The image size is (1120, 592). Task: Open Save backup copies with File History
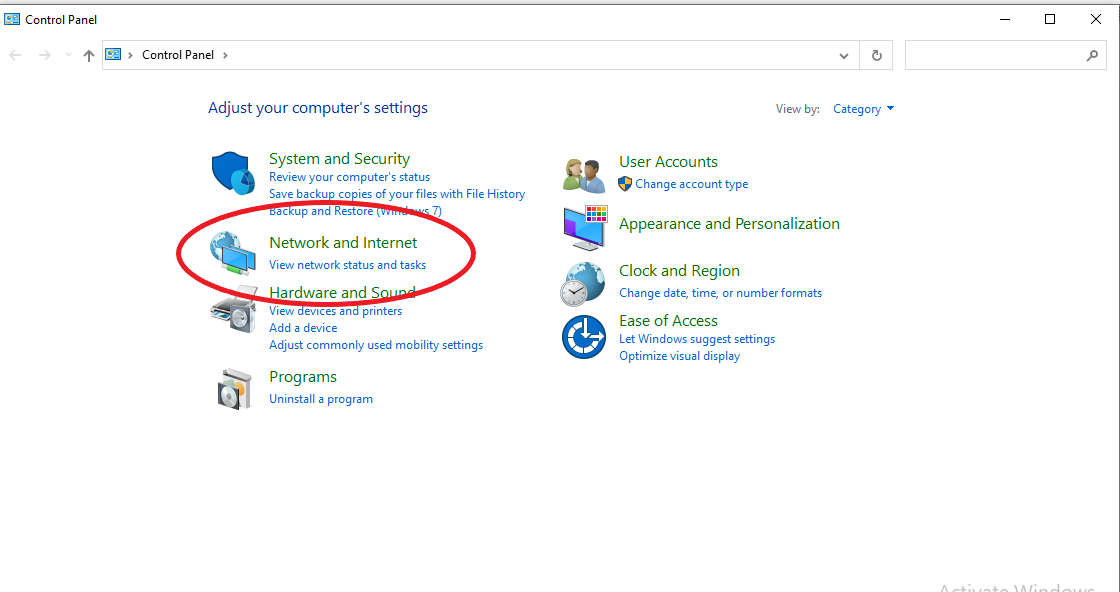(396, 194)
